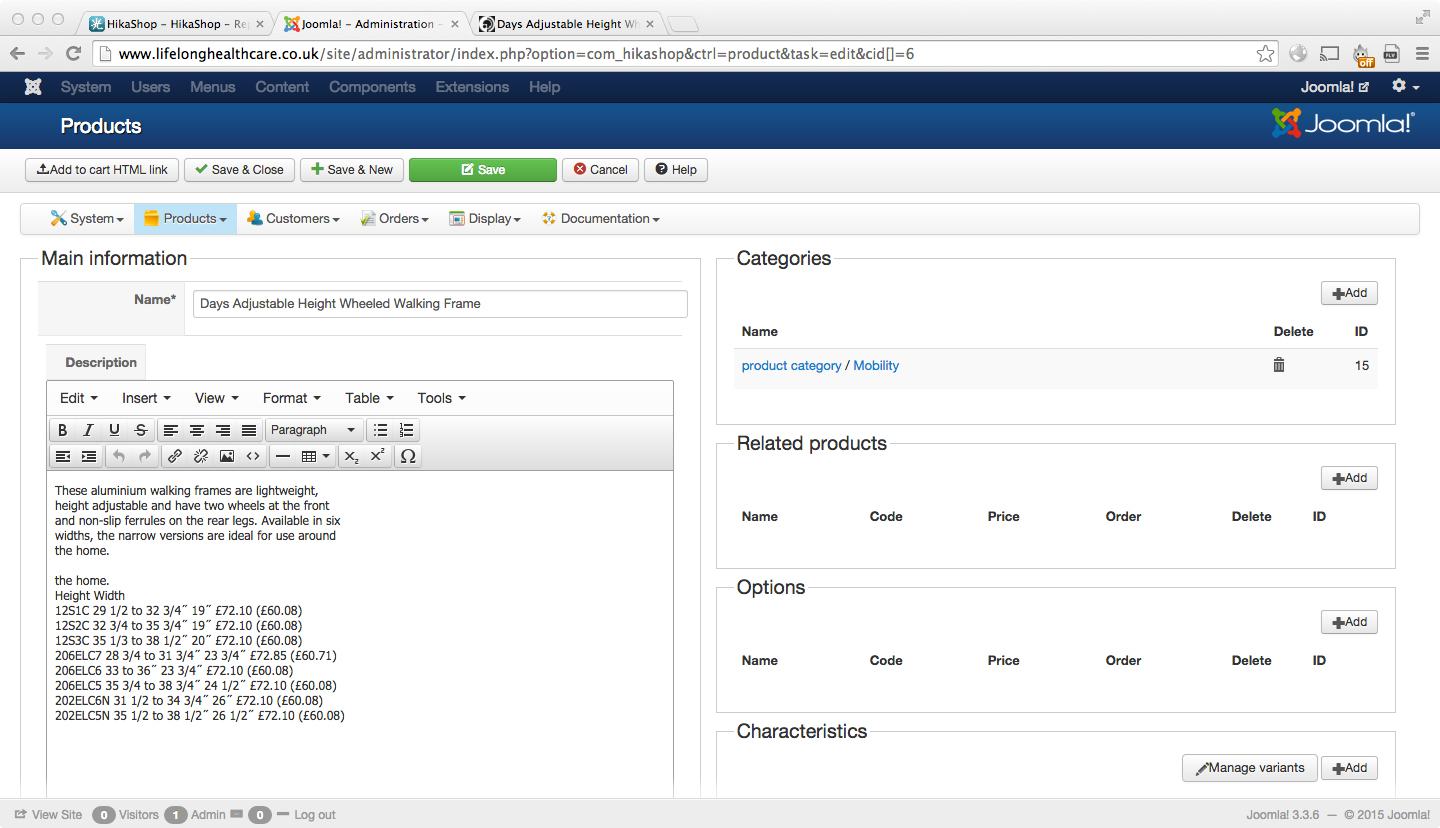Open the special character (omega) picker
The width and height of the screenshot is (1440, 828).
pos(407,456)
